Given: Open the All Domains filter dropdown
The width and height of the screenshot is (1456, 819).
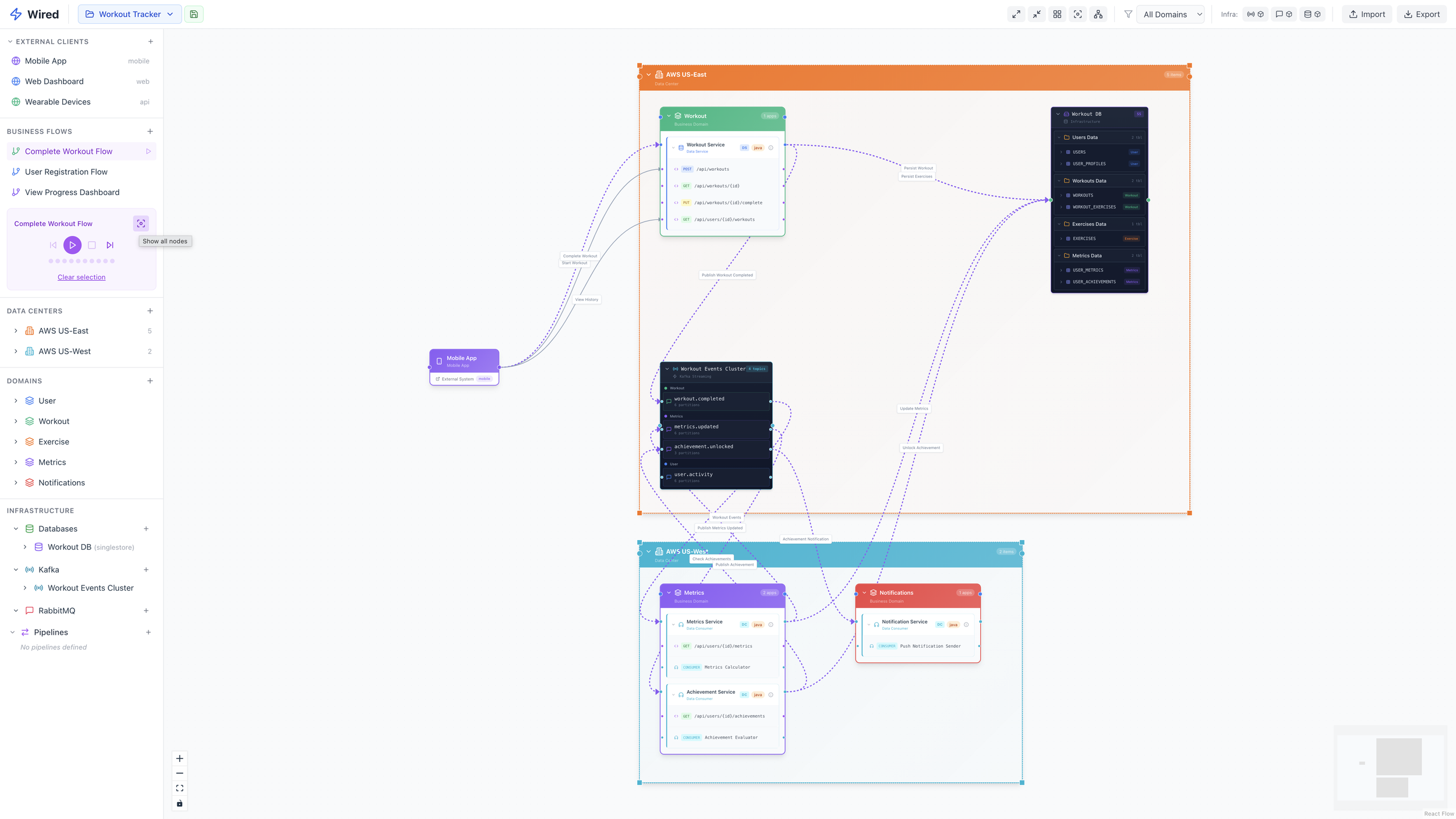Looking at the screenshot, I should pyautogui.click(x=1172, y=15).
